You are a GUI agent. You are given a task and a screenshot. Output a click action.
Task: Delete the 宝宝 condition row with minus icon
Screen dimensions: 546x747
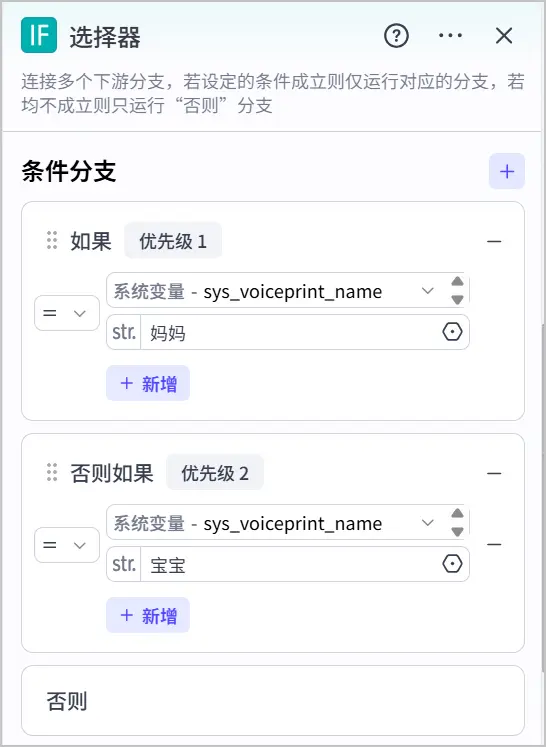point(494,544)
